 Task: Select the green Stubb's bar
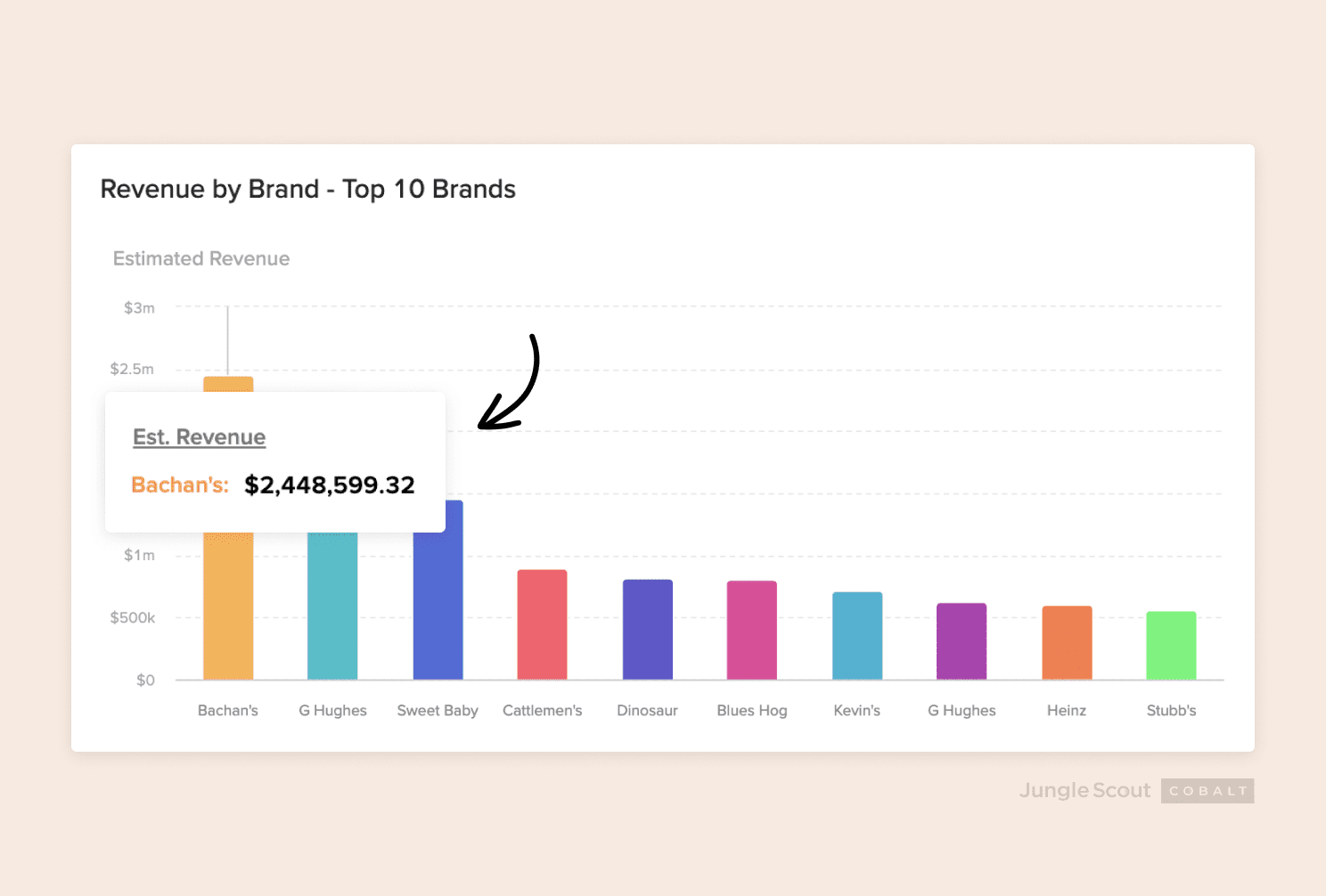[x=1171, y=646]
